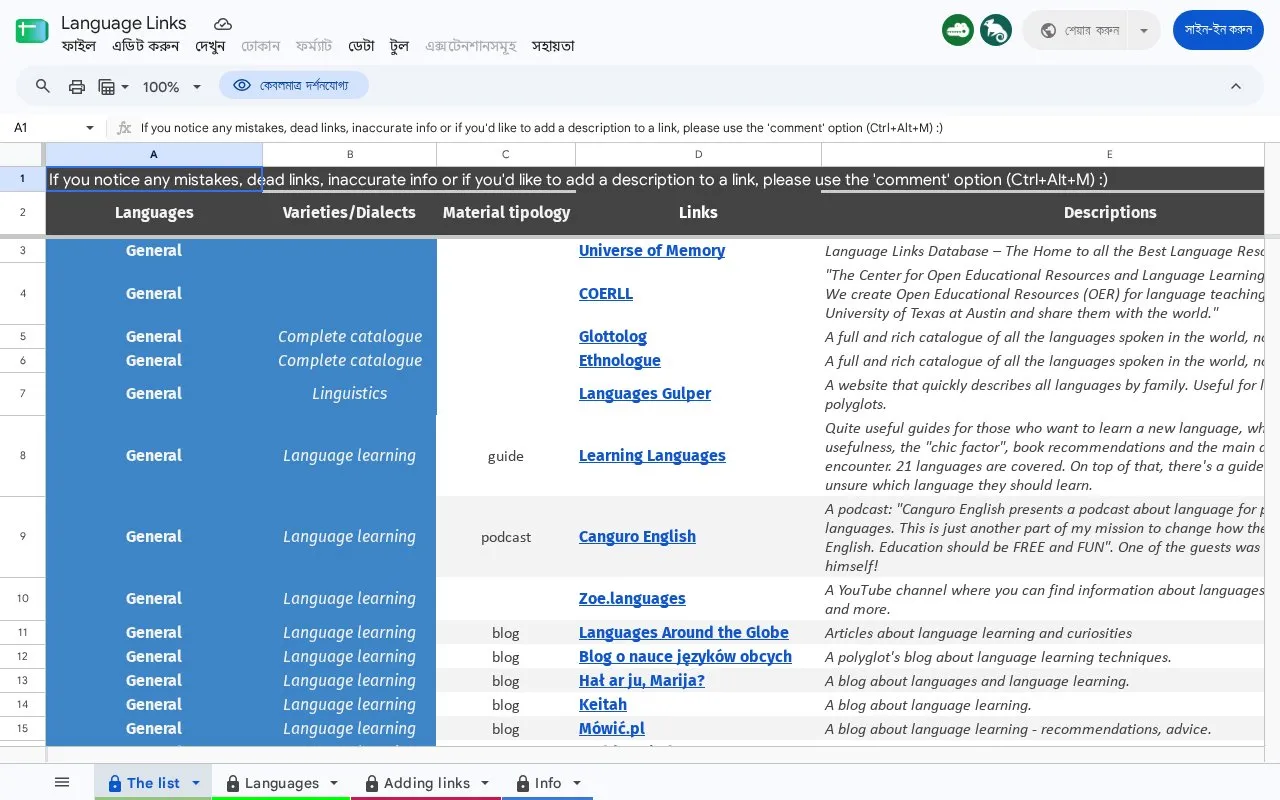Click the A1 name box field
Viewport: 1280px width, 800px height.
tap(46, 128)
